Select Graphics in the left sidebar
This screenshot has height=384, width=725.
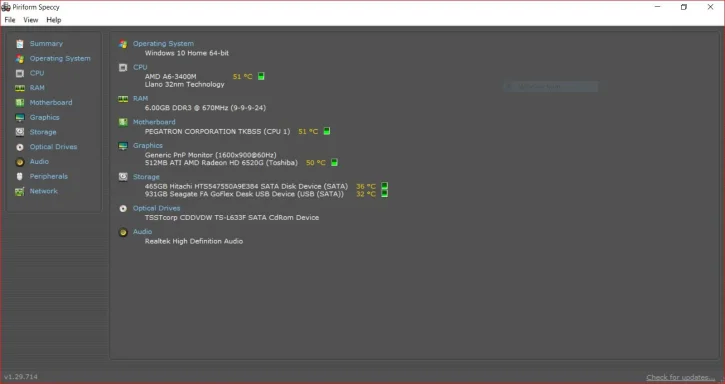[x=44, y=118]
